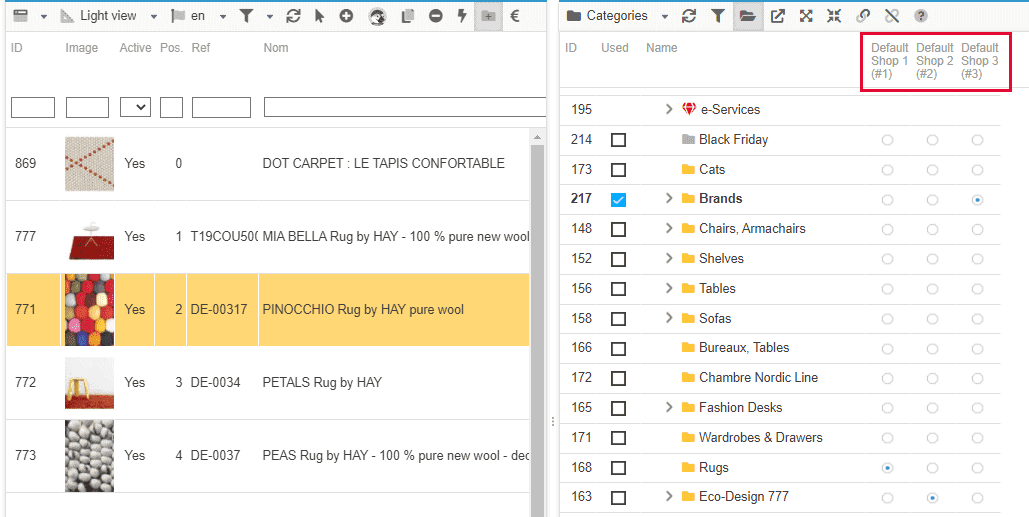Click the copy/duplicate product icon

click(x=407, y=16)
